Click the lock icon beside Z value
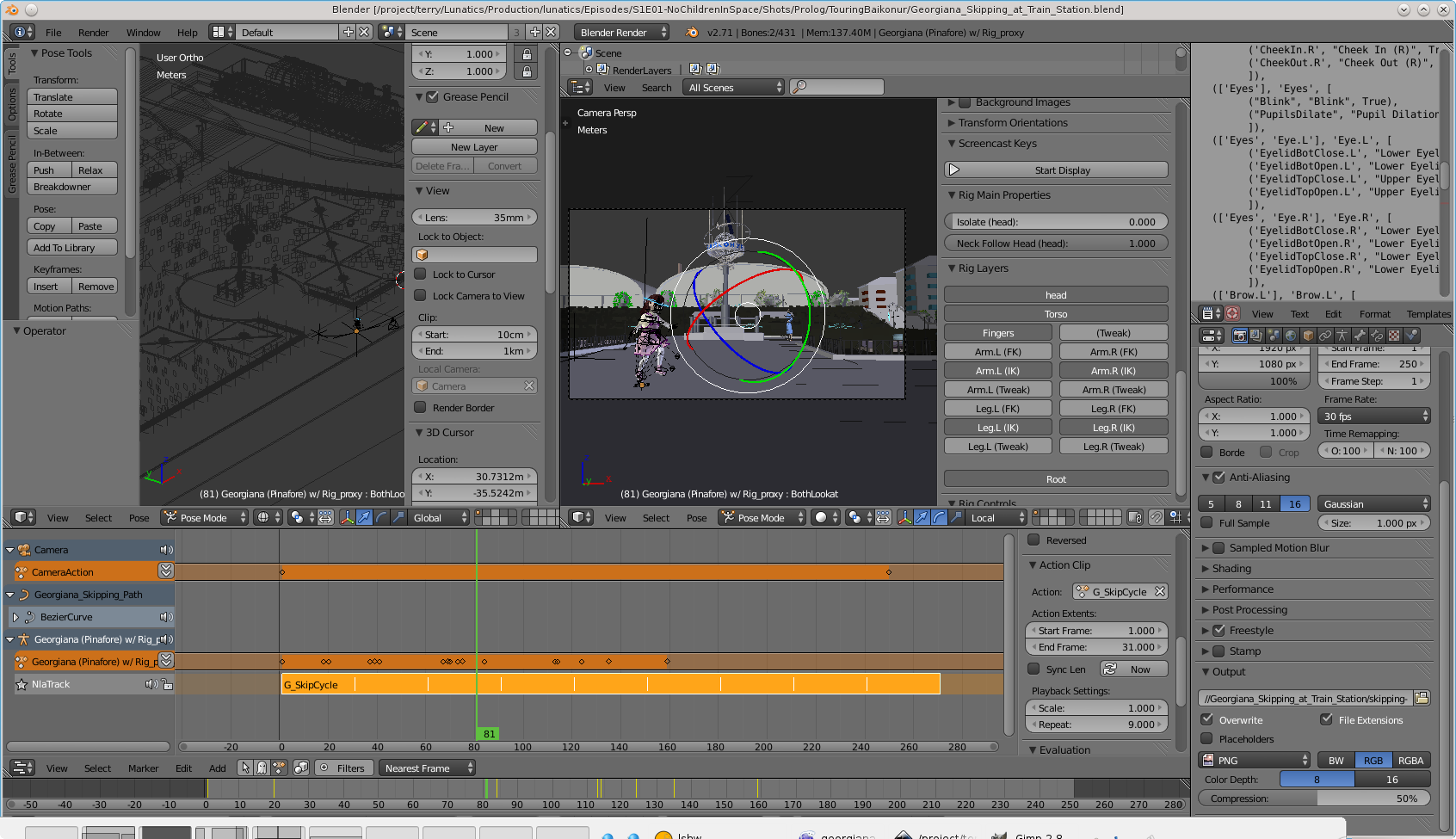The width and height of the screenshot is (1456, 839). 527,71
